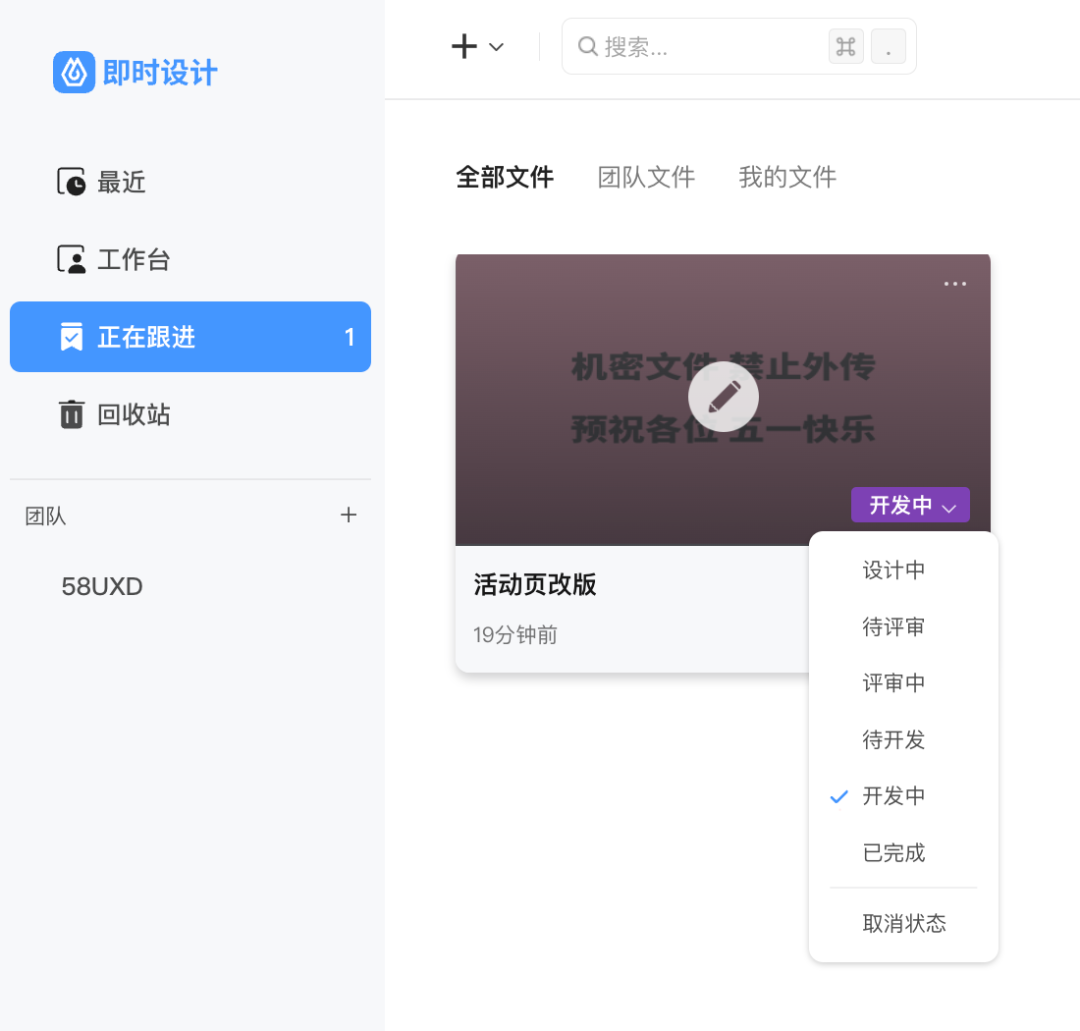Focus the 搜索 search input field

click(739, 46)
